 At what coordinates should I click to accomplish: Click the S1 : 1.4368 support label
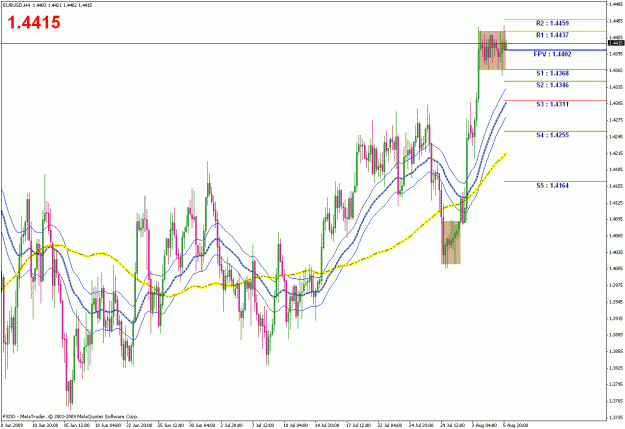coord(552,73)
